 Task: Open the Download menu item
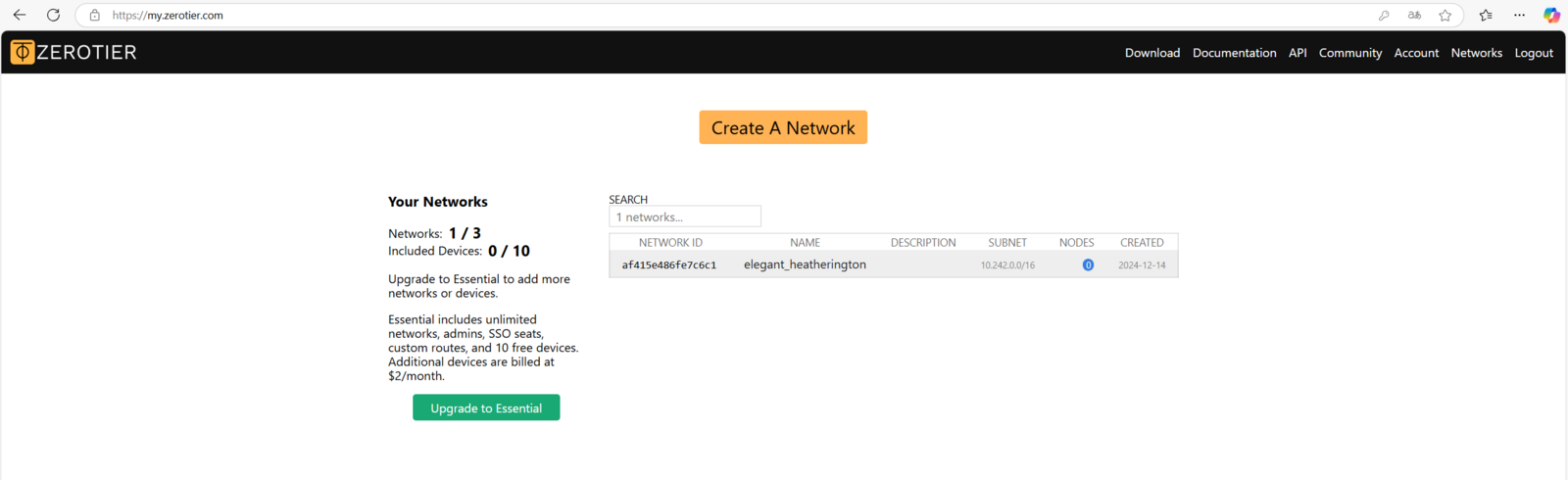(1151, 53)
